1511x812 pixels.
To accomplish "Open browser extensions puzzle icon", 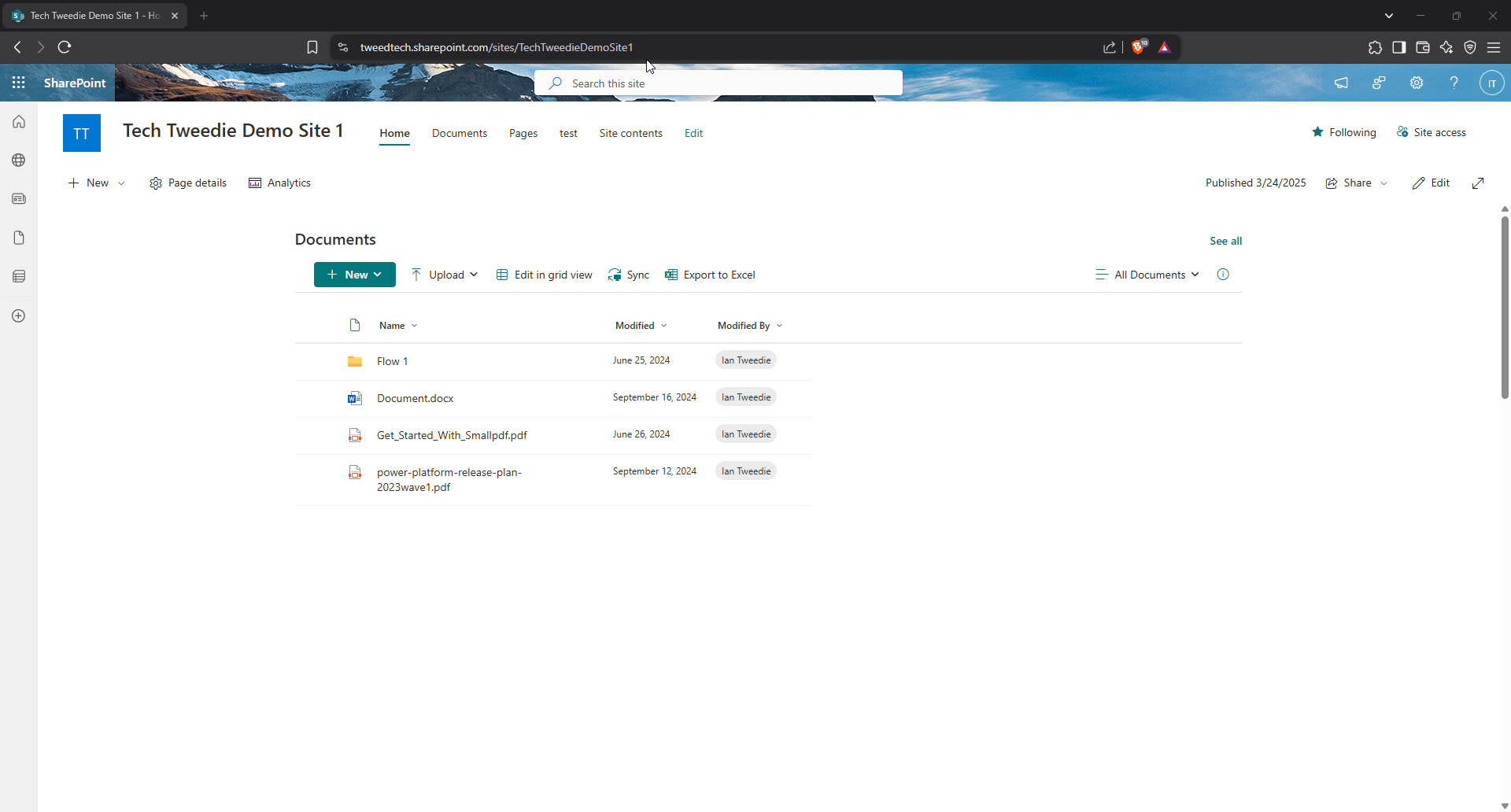I will coord(1374,47).
